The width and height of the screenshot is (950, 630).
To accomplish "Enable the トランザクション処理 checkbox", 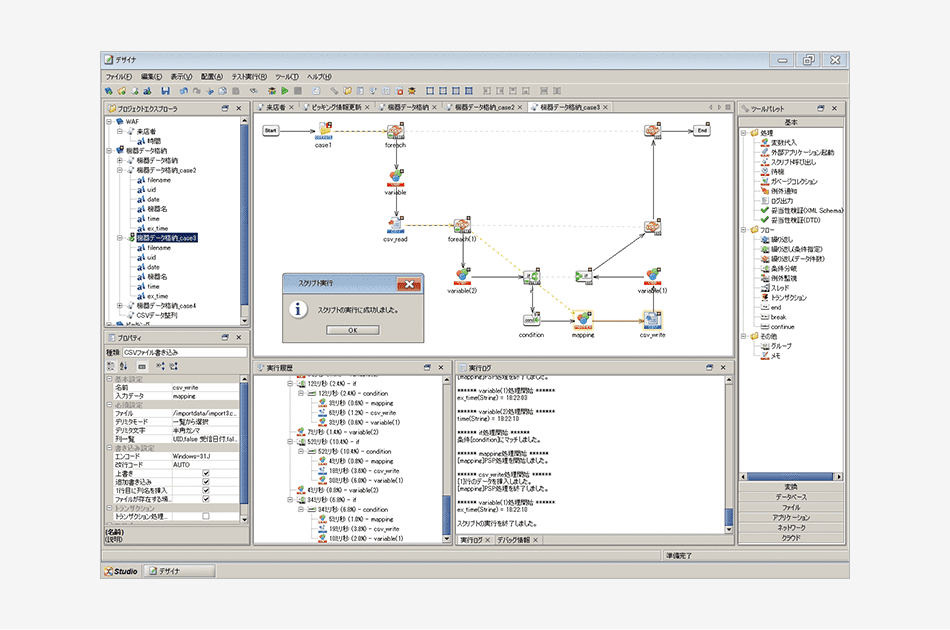I will pyautogui.click(x=206, y=516).
